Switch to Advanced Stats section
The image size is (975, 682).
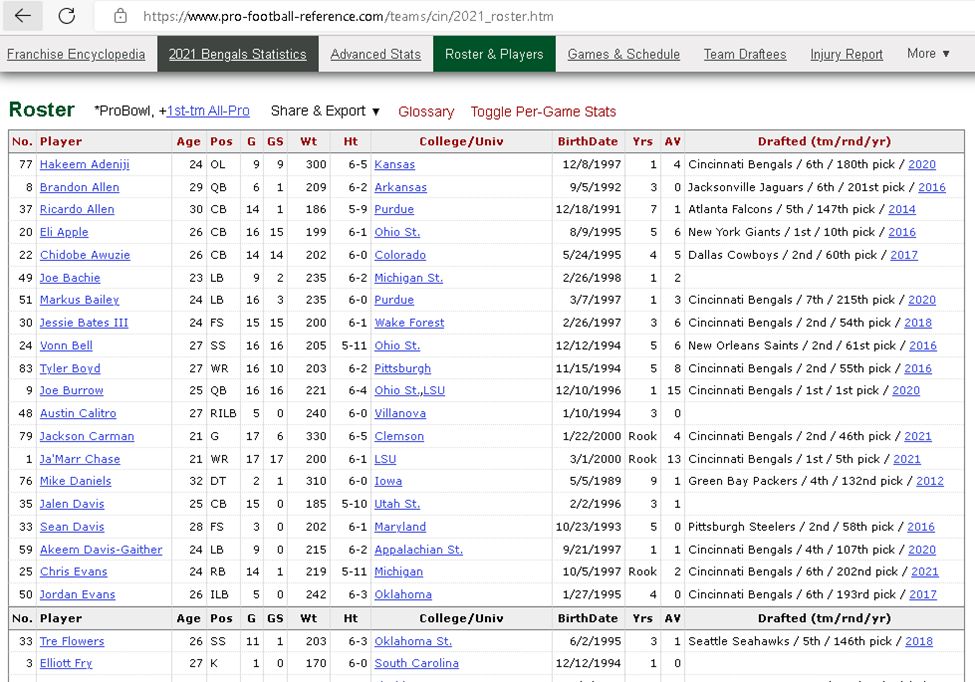click(375, 54)
